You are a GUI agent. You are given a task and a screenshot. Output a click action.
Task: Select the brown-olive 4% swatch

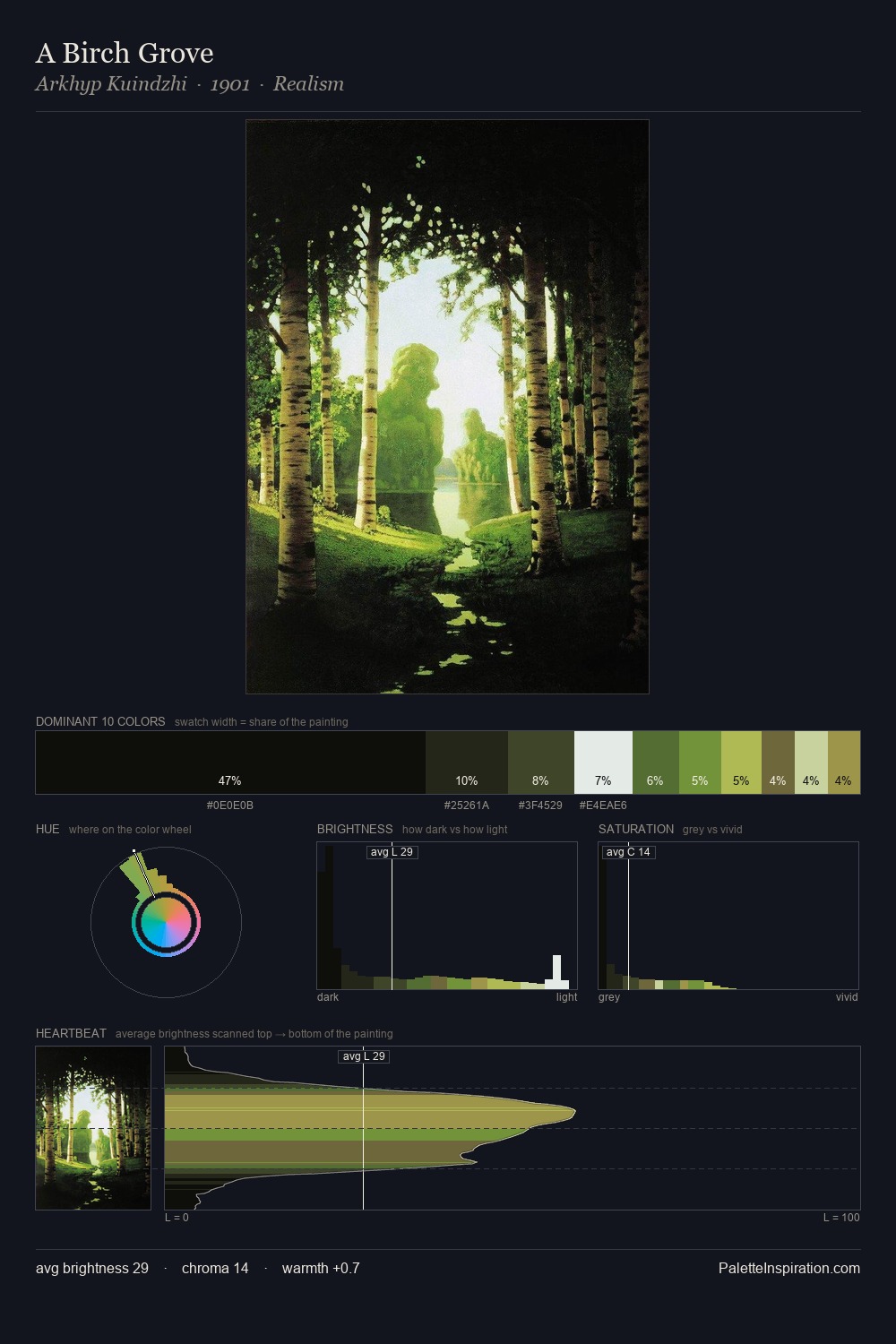coord(778,762)
